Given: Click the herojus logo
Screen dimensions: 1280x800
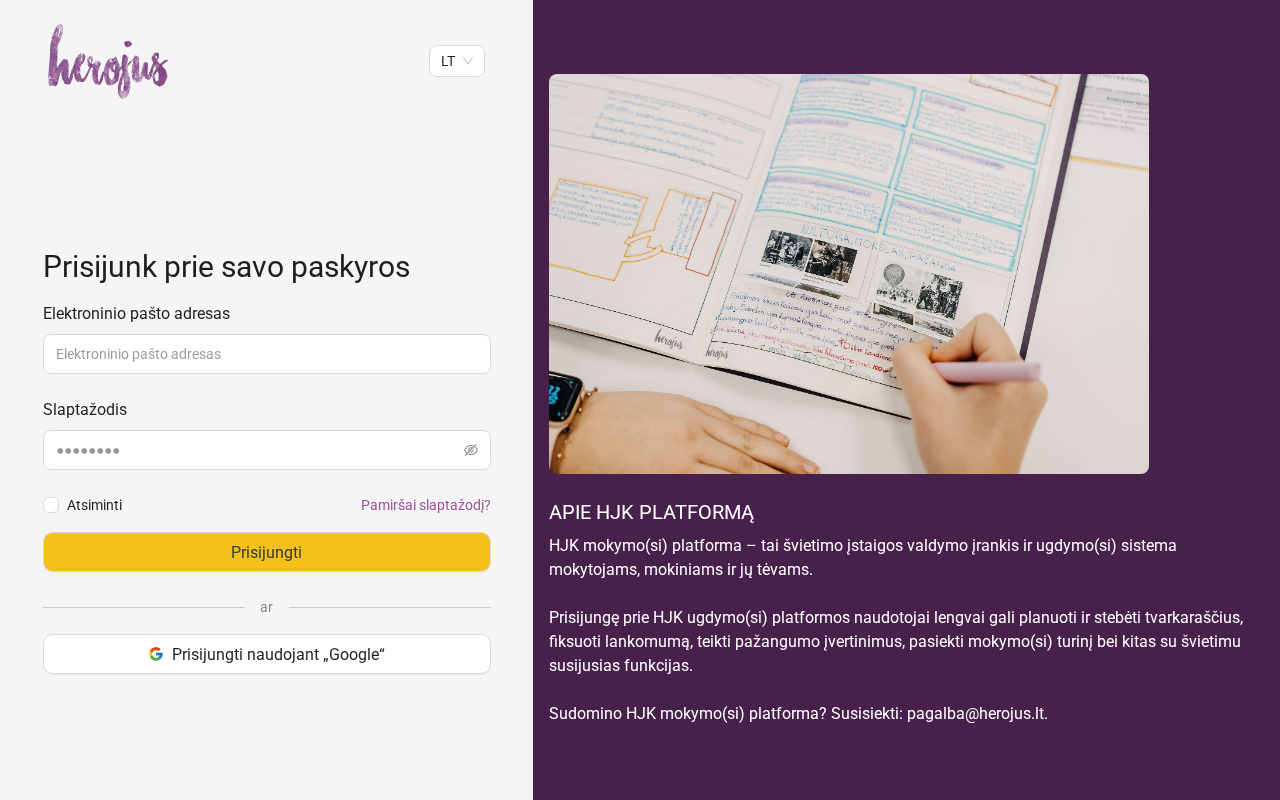Looking at the screenshot, I should [108, 61].
